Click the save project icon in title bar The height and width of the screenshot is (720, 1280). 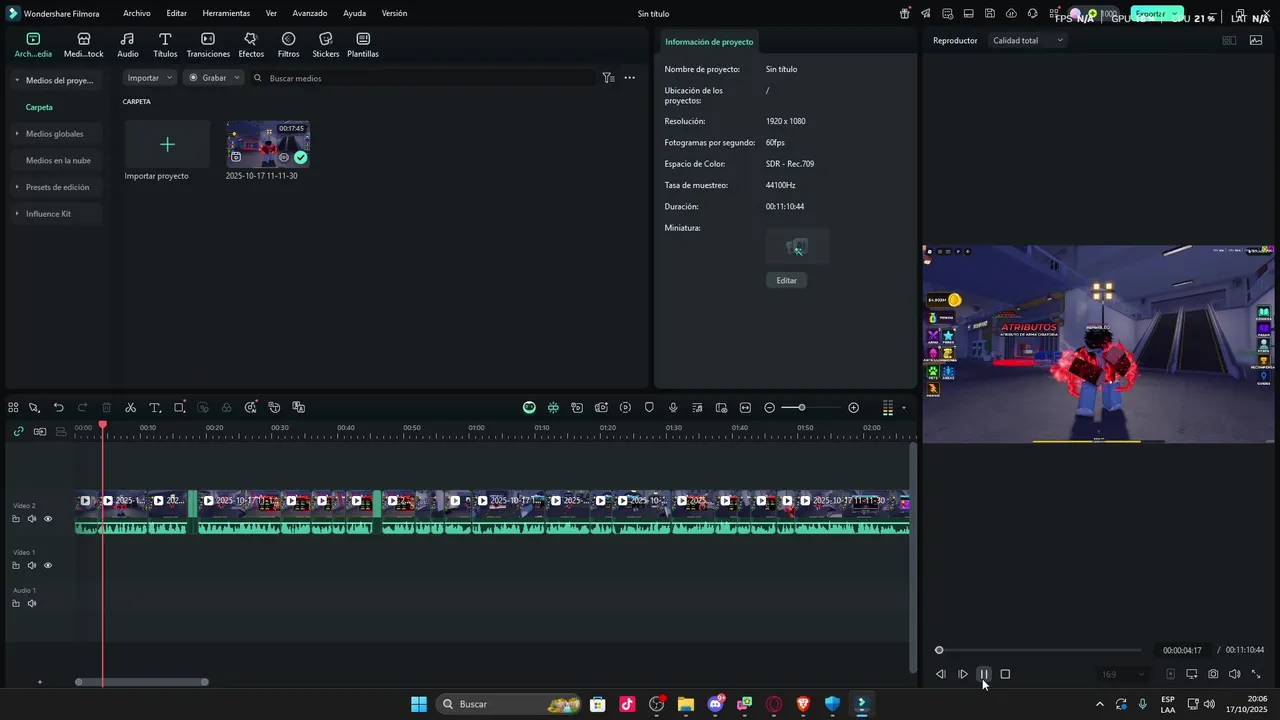[989, 13]
